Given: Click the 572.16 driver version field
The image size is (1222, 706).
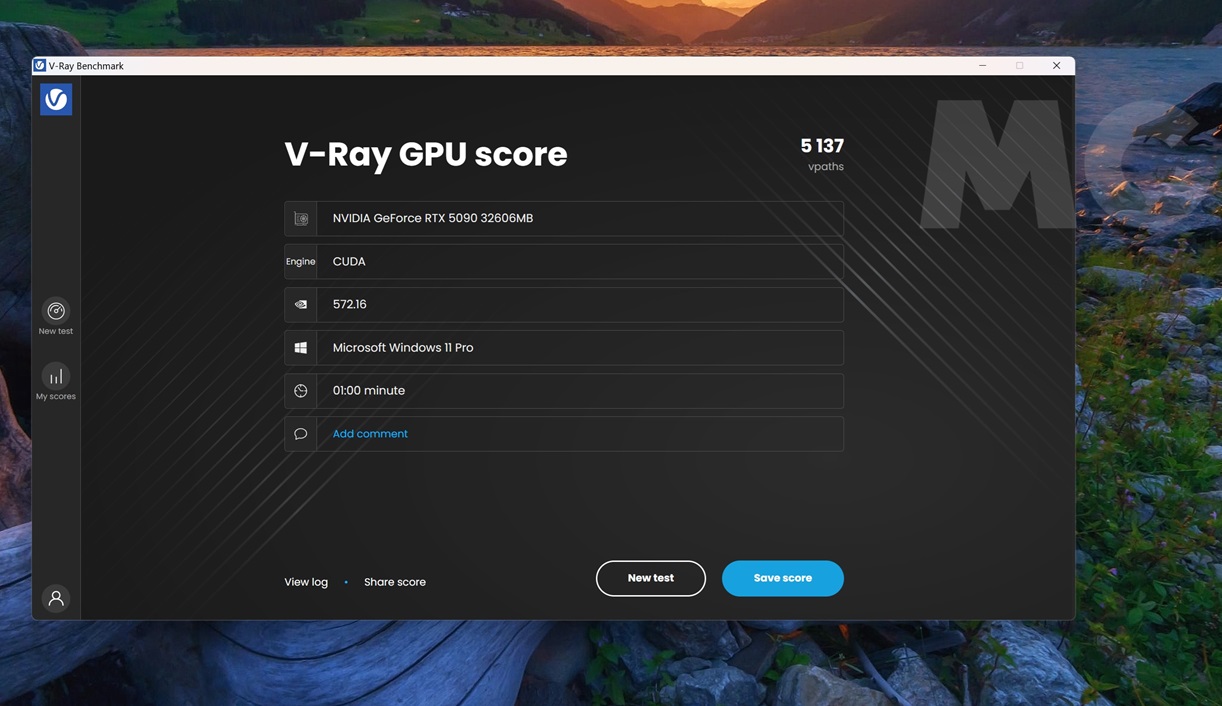Looking at the screenshot, I should click(580, 305).
